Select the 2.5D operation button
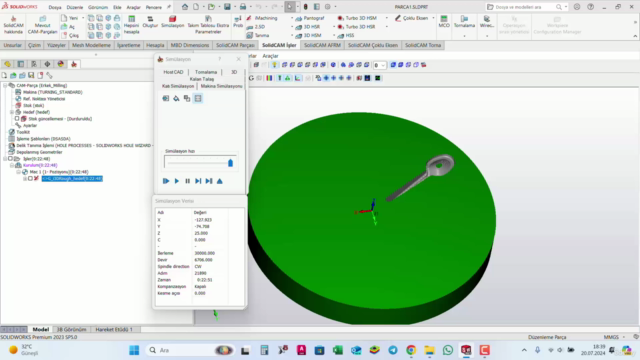The height and width of the screenshot is (360, 640). [x=256, y=27]
